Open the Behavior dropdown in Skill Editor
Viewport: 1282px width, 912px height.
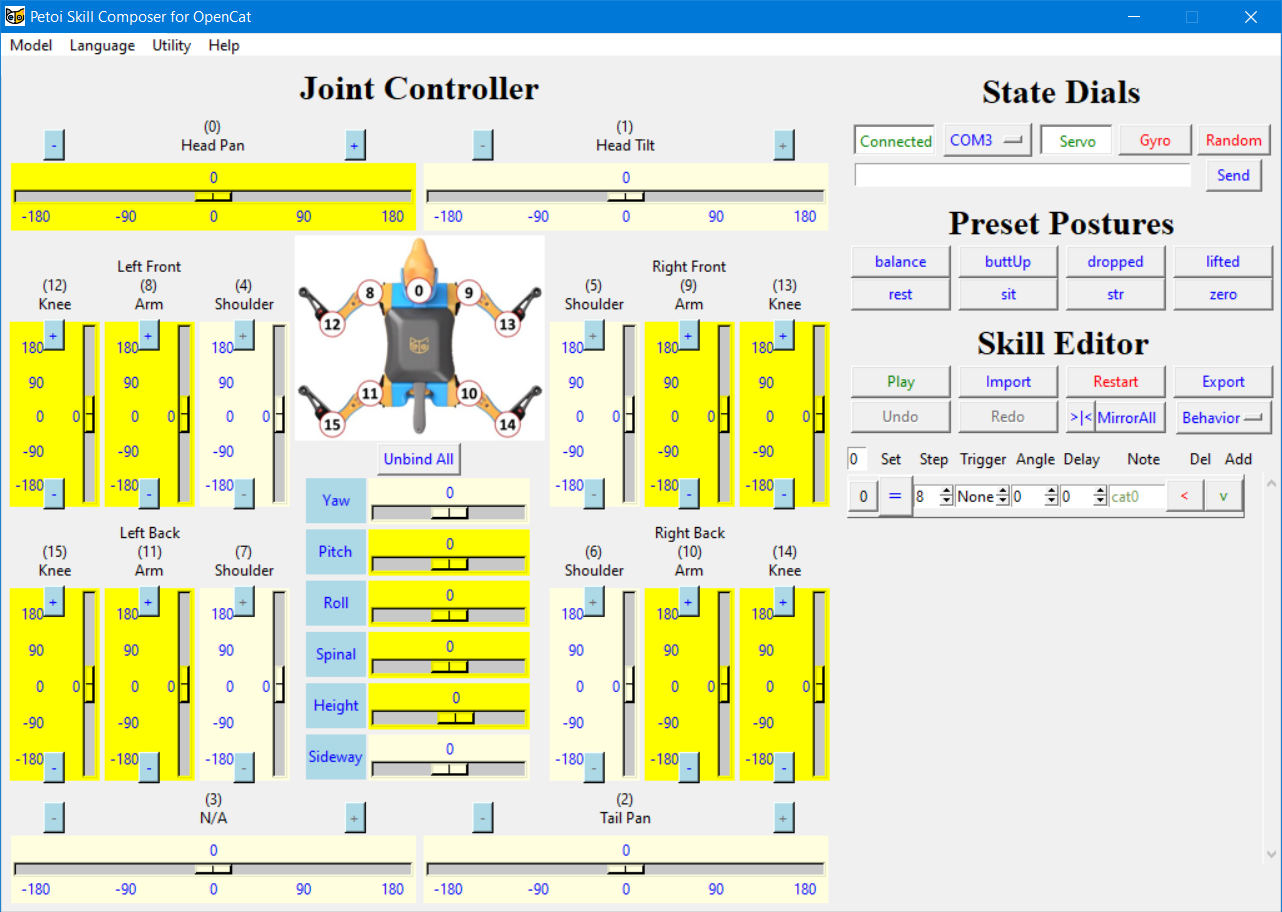pos(1223,417)
